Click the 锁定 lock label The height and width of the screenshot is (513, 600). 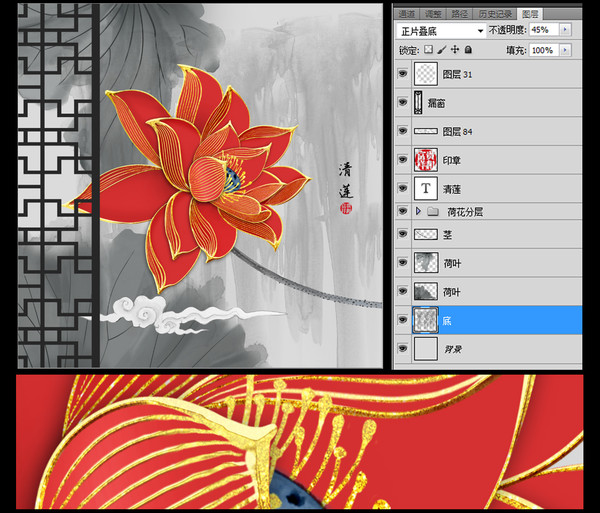(x=409, y=50)
